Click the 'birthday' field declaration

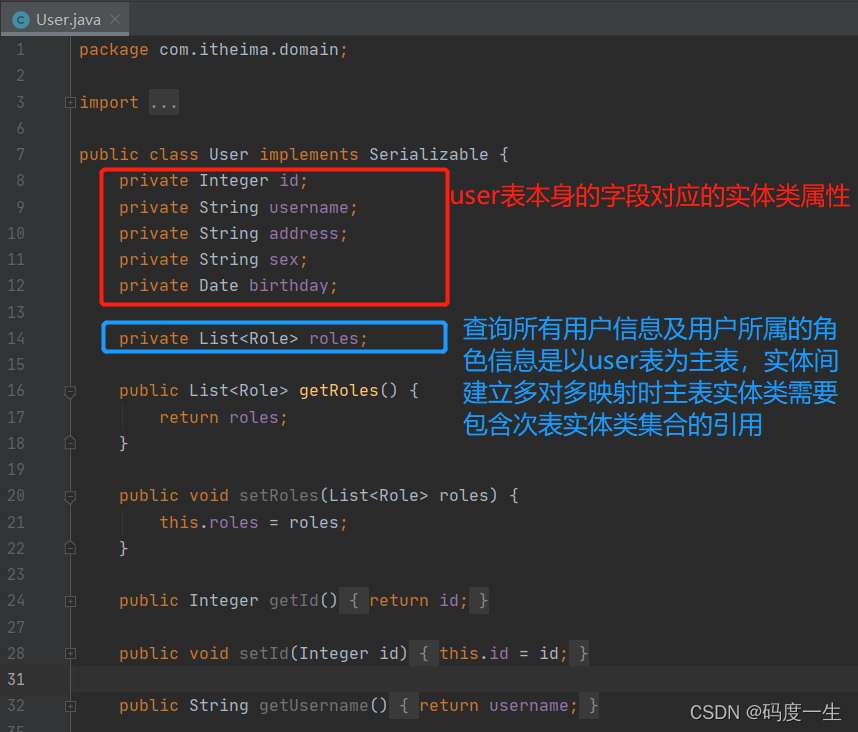288,286
